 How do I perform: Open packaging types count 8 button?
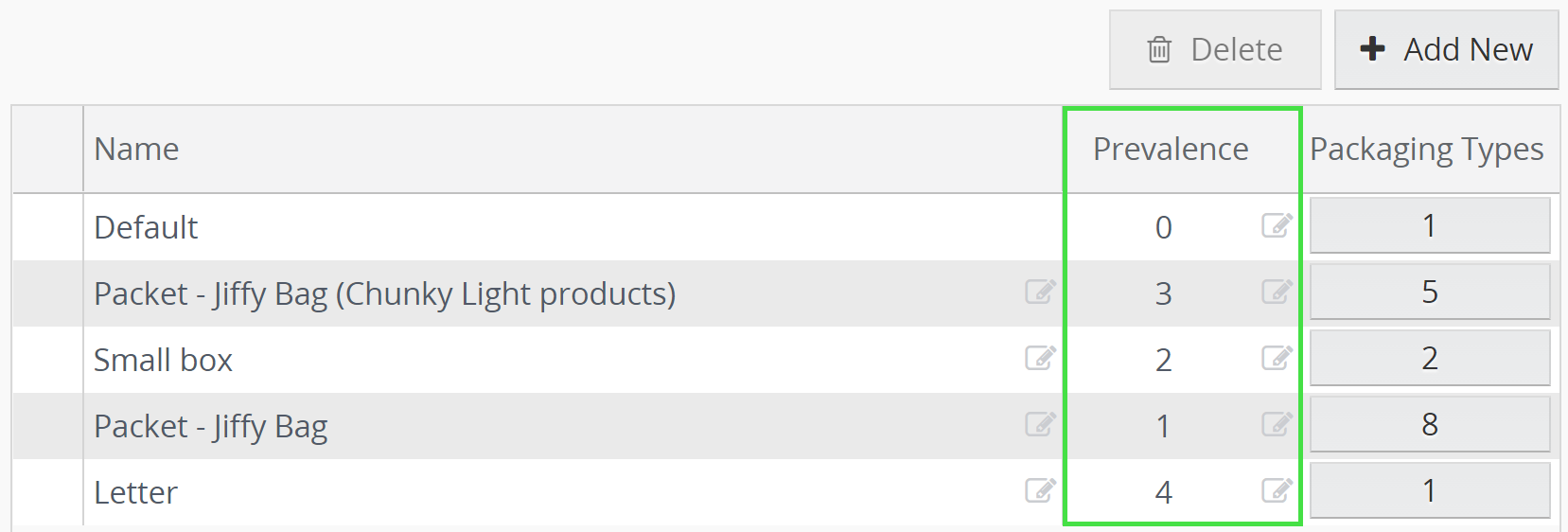point(1429,424)
